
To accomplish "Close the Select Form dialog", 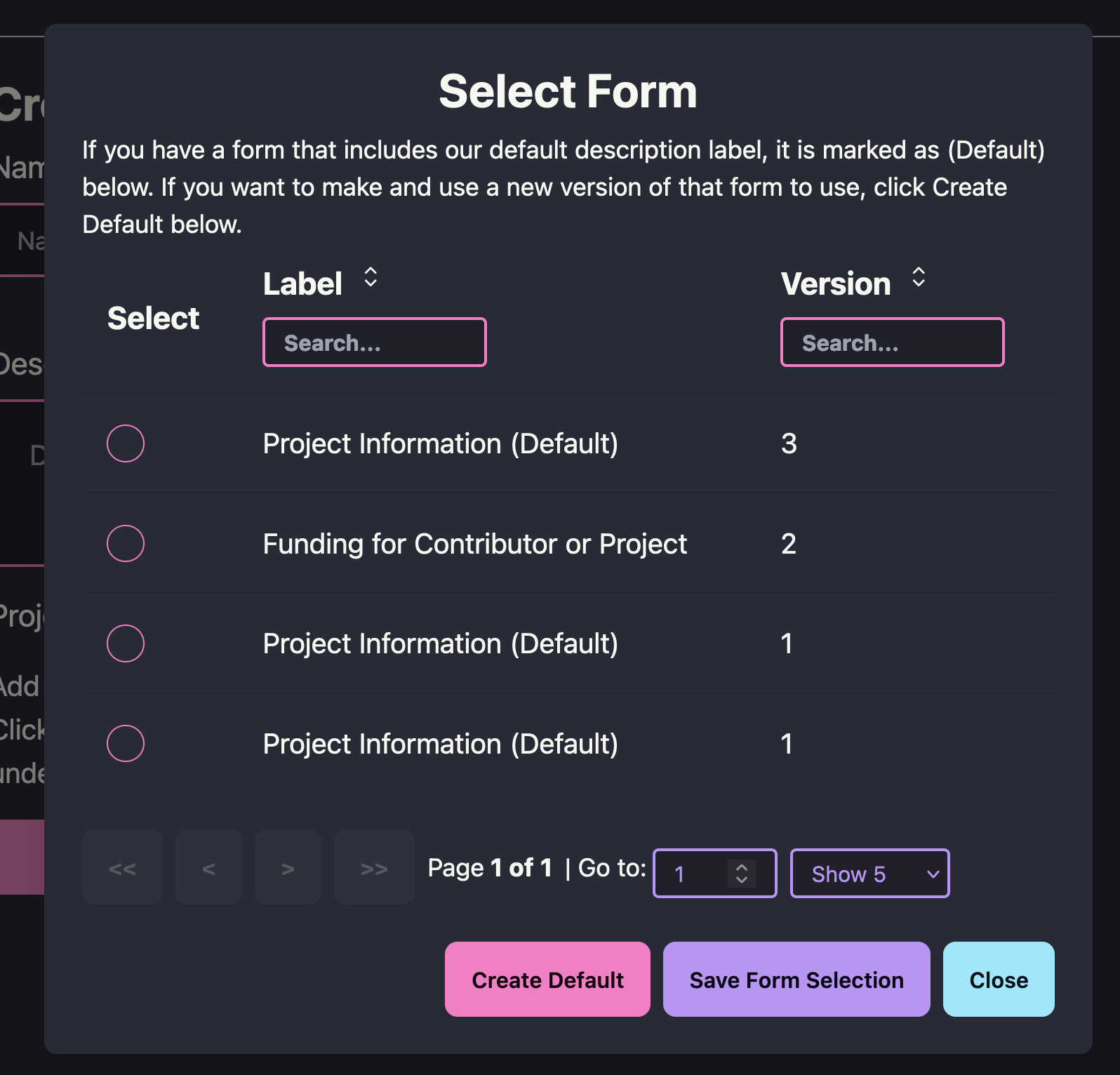I will [998, 980].
